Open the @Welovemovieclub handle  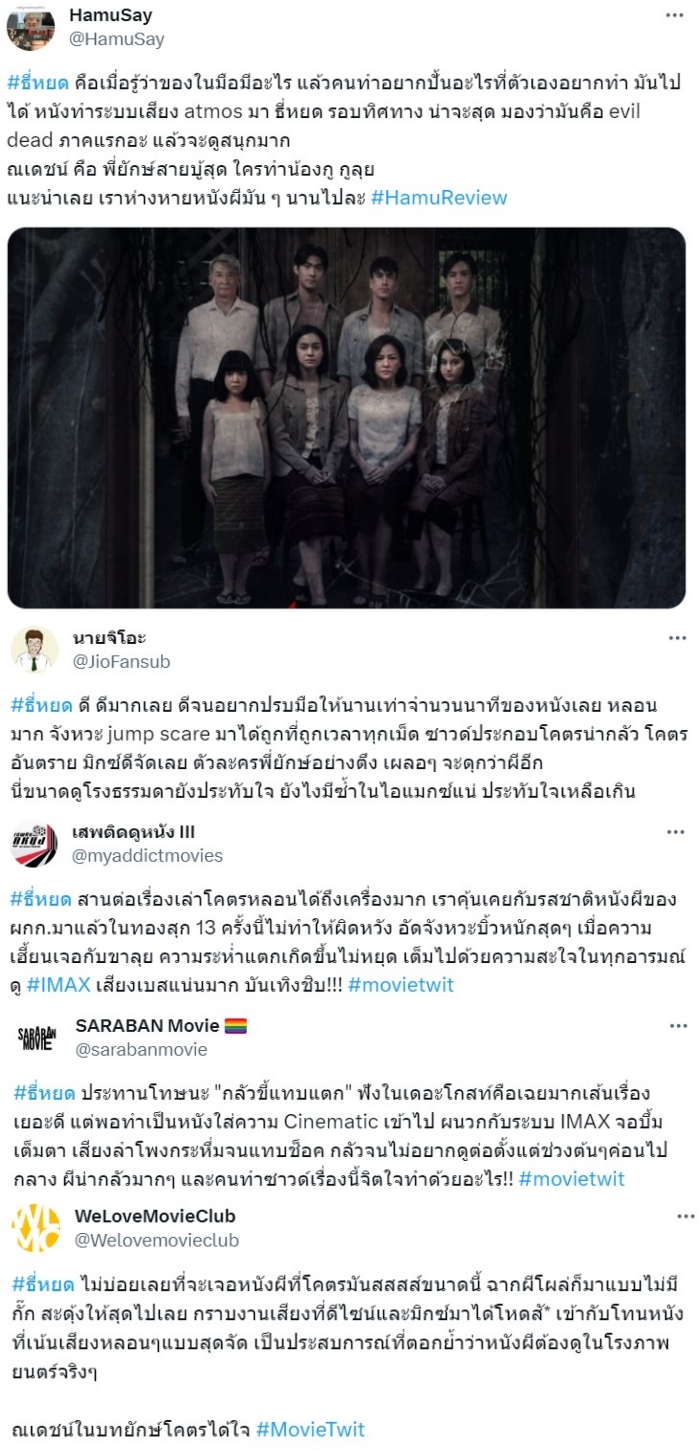pos(157,1240)
